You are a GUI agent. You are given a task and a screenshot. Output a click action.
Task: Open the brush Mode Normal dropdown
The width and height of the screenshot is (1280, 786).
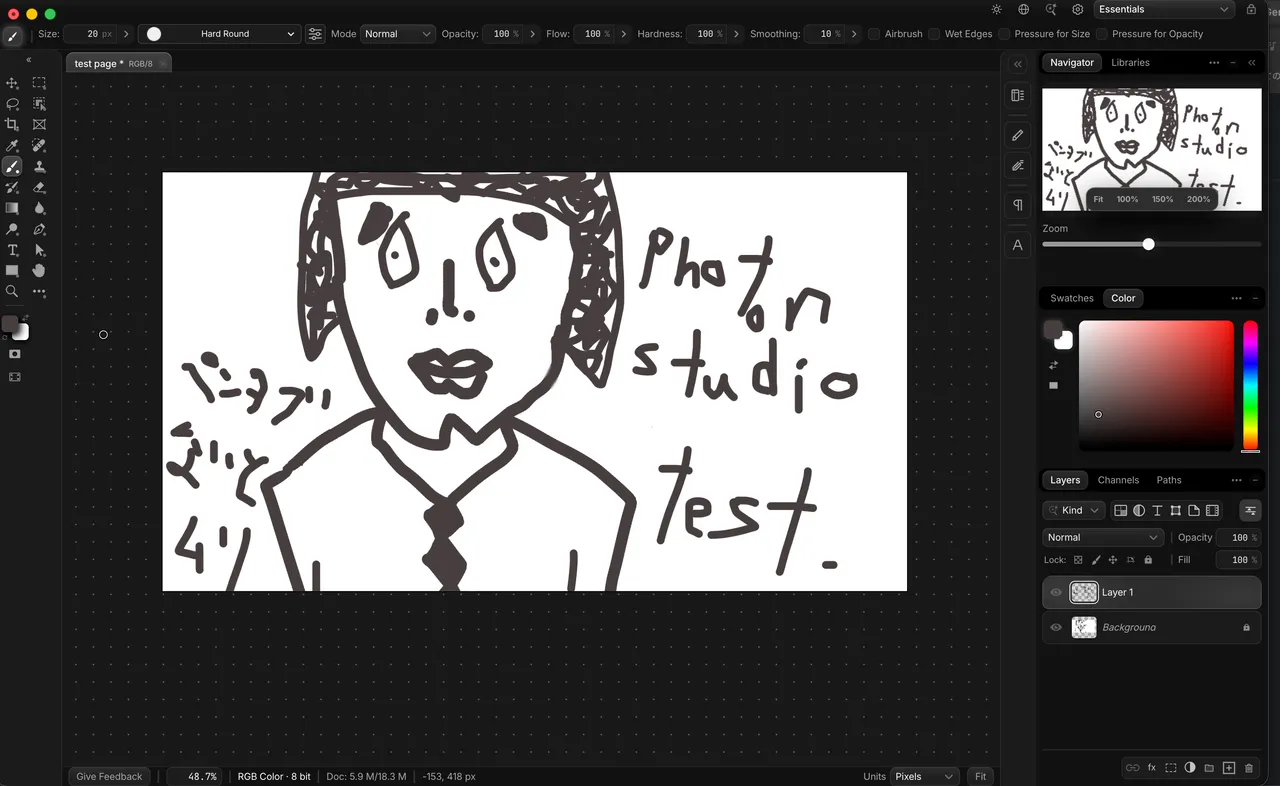(x=397, y=34)
